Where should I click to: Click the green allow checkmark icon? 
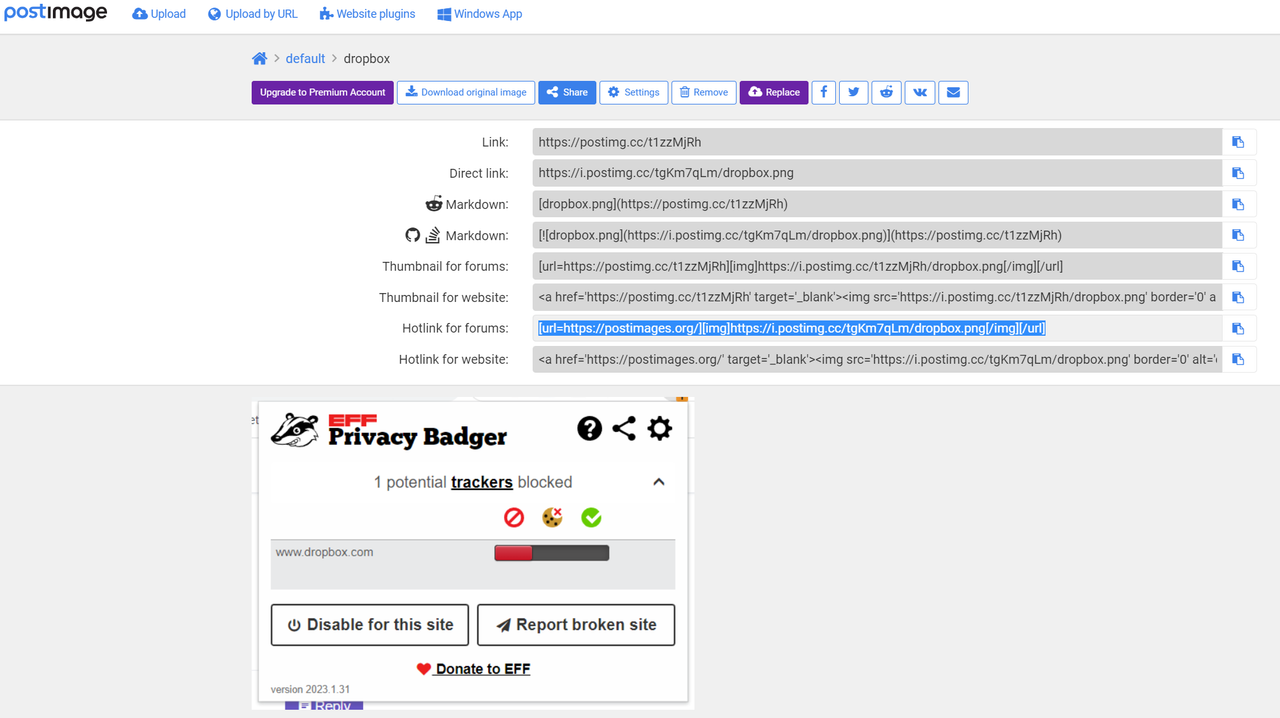coord(591,517)
